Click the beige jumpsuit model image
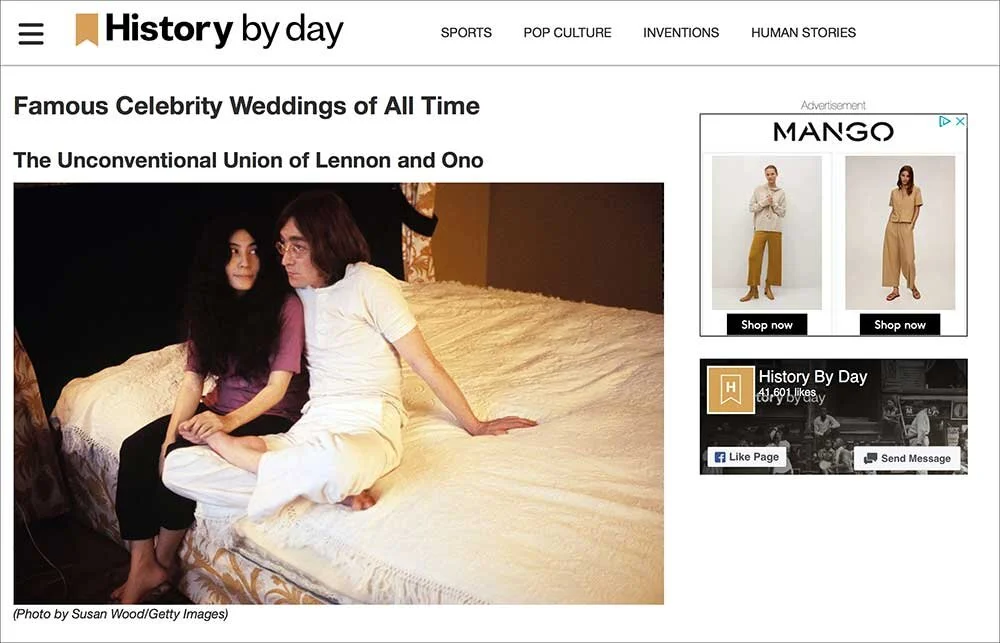Viewport: 1000px width, 643px height. [900, 233]
